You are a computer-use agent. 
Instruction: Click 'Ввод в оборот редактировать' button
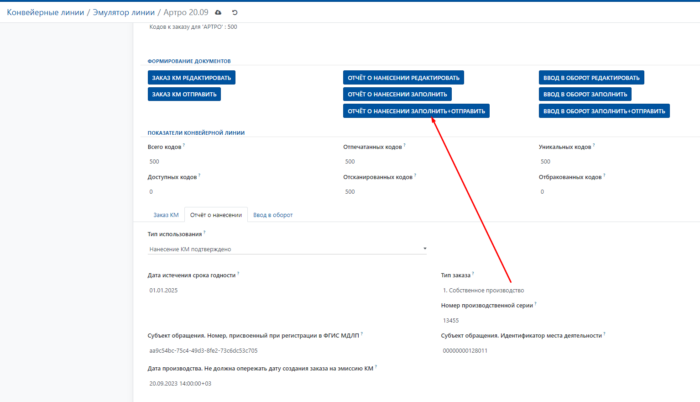(591, 77)
